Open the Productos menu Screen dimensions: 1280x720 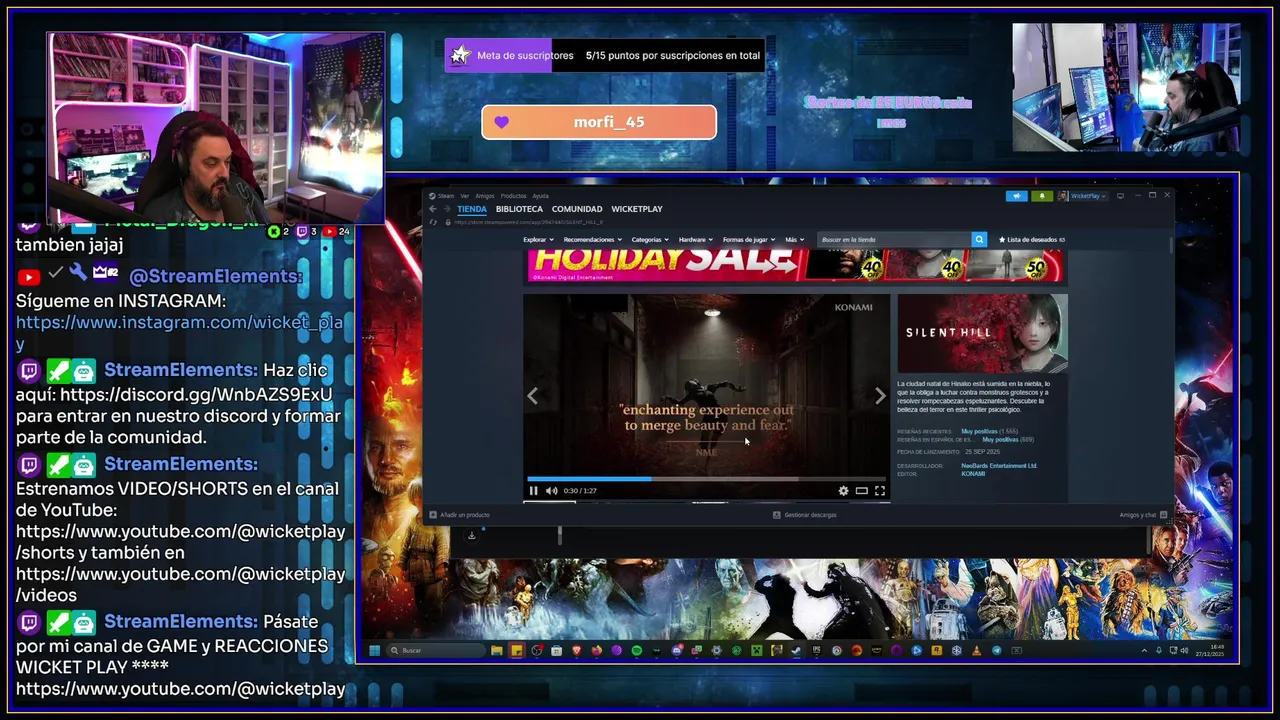pyautogui.click(x=513, y=196)
